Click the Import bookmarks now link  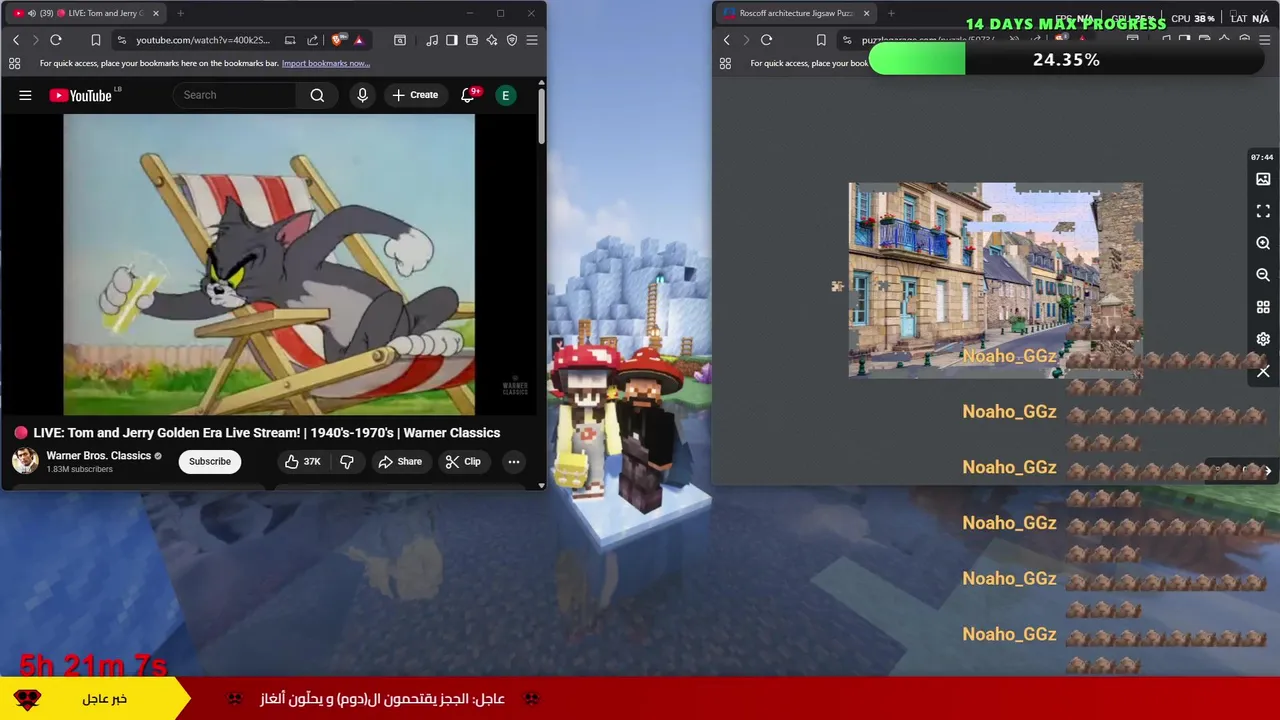tap(326, 63)
